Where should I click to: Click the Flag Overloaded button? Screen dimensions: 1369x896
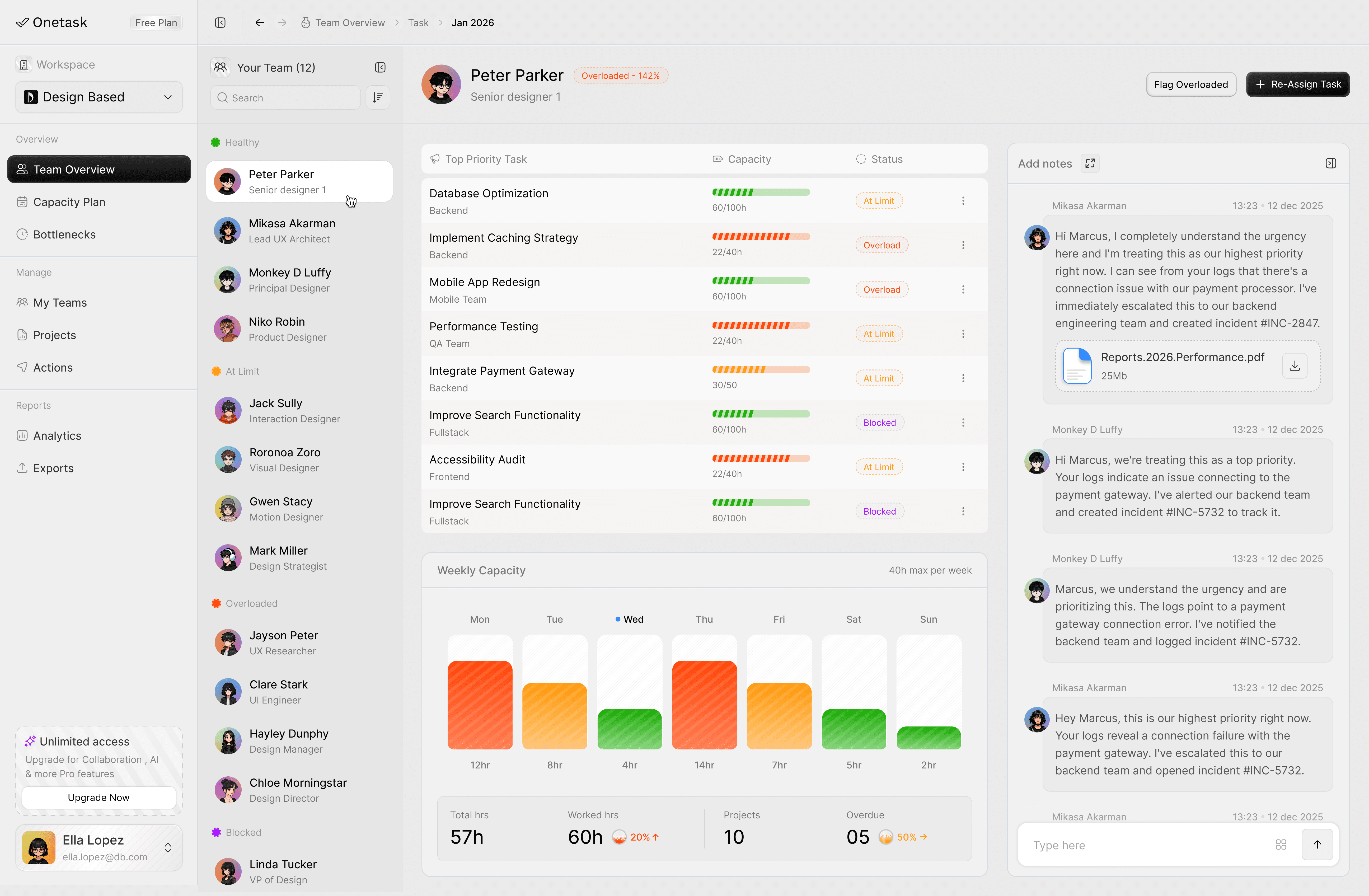point(1191,85)
